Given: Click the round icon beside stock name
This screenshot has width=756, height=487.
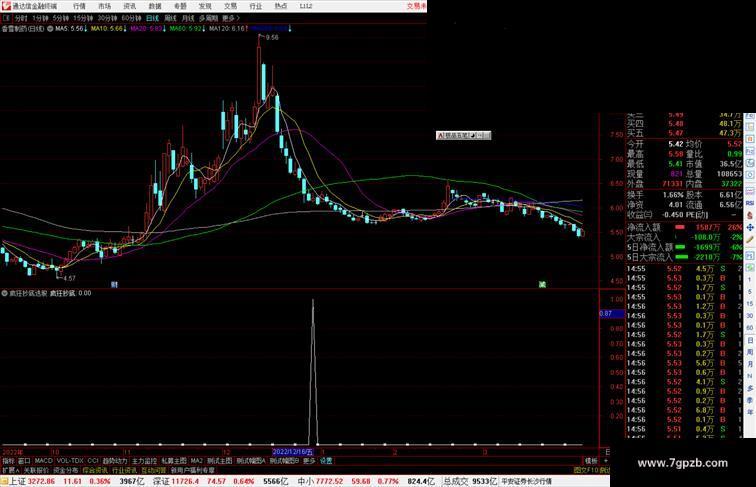Looking at the screenshot, I should [50, 29].
